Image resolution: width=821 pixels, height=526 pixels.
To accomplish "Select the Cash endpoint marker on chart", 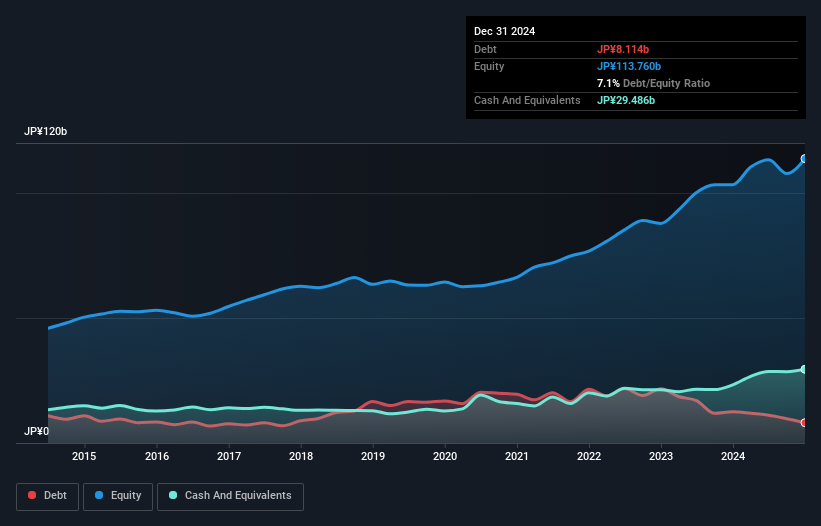I will coord(804,370).
